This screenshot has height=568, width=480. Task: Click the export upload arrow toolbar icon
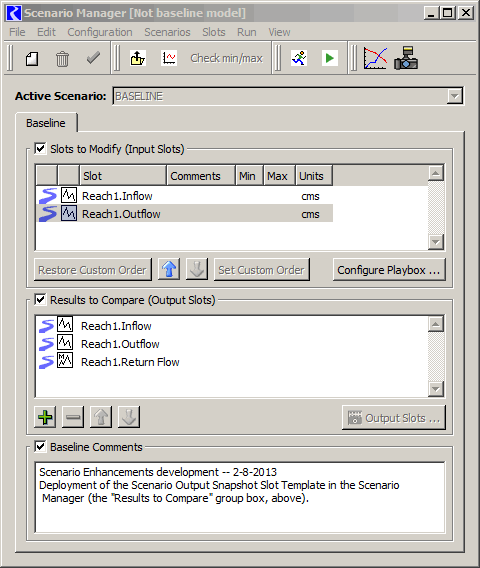coord(138,58)
